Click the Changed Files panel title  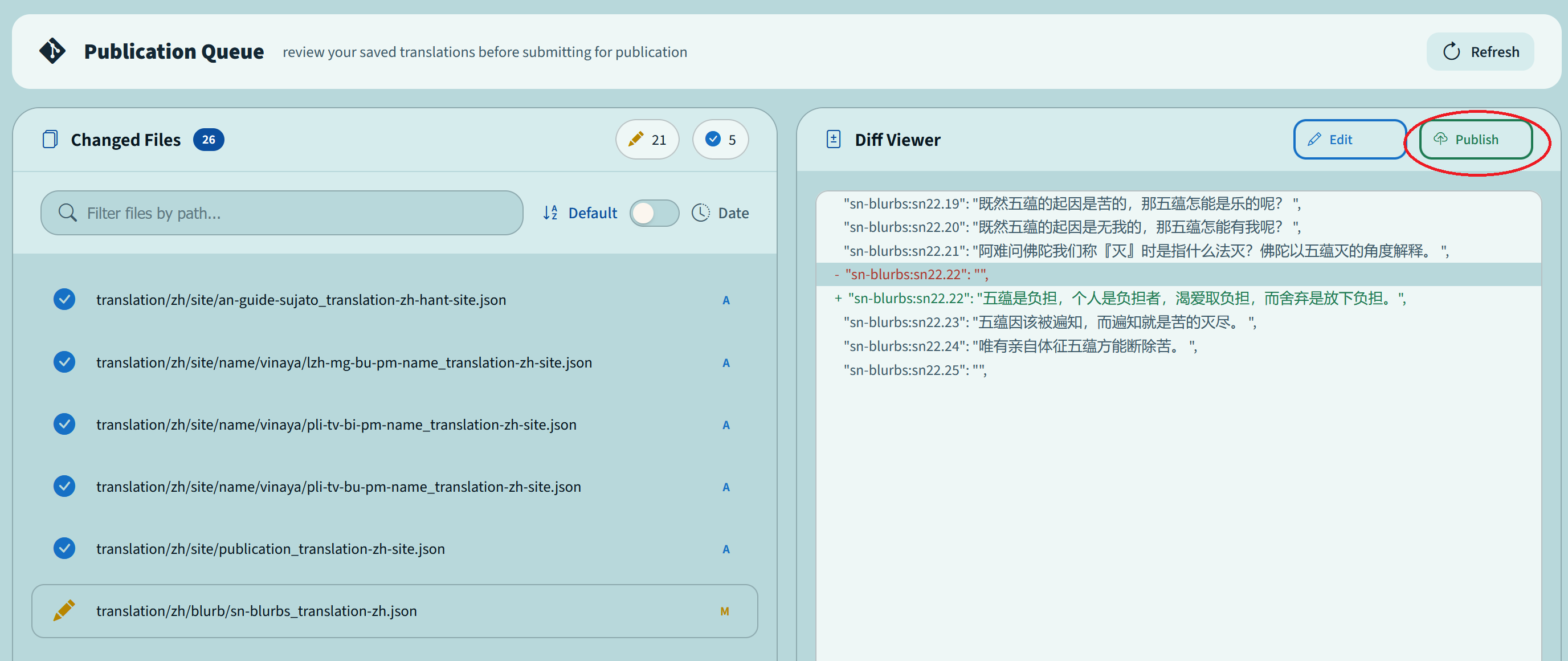[126, 140]
